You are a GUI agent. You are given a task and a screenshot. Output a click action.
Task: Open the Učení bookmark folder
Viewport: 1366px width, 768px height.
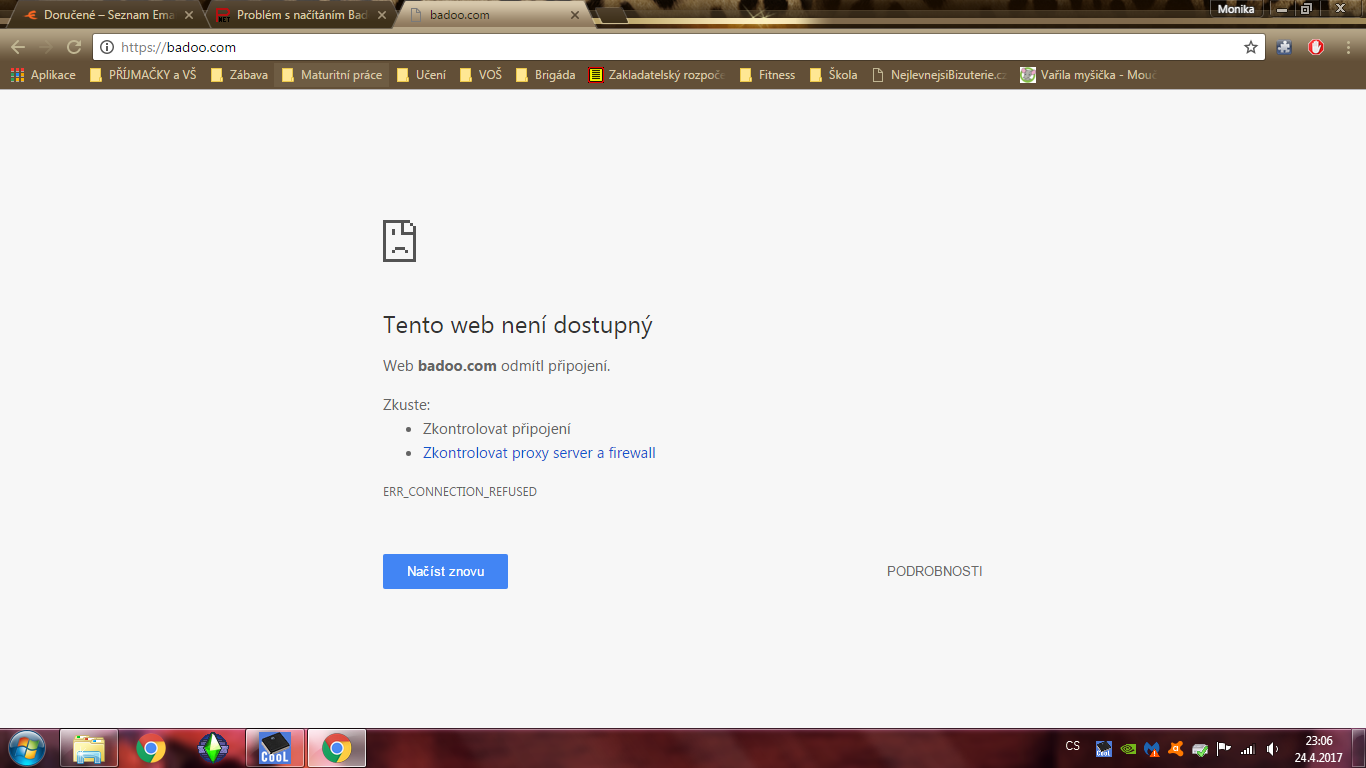421,75
